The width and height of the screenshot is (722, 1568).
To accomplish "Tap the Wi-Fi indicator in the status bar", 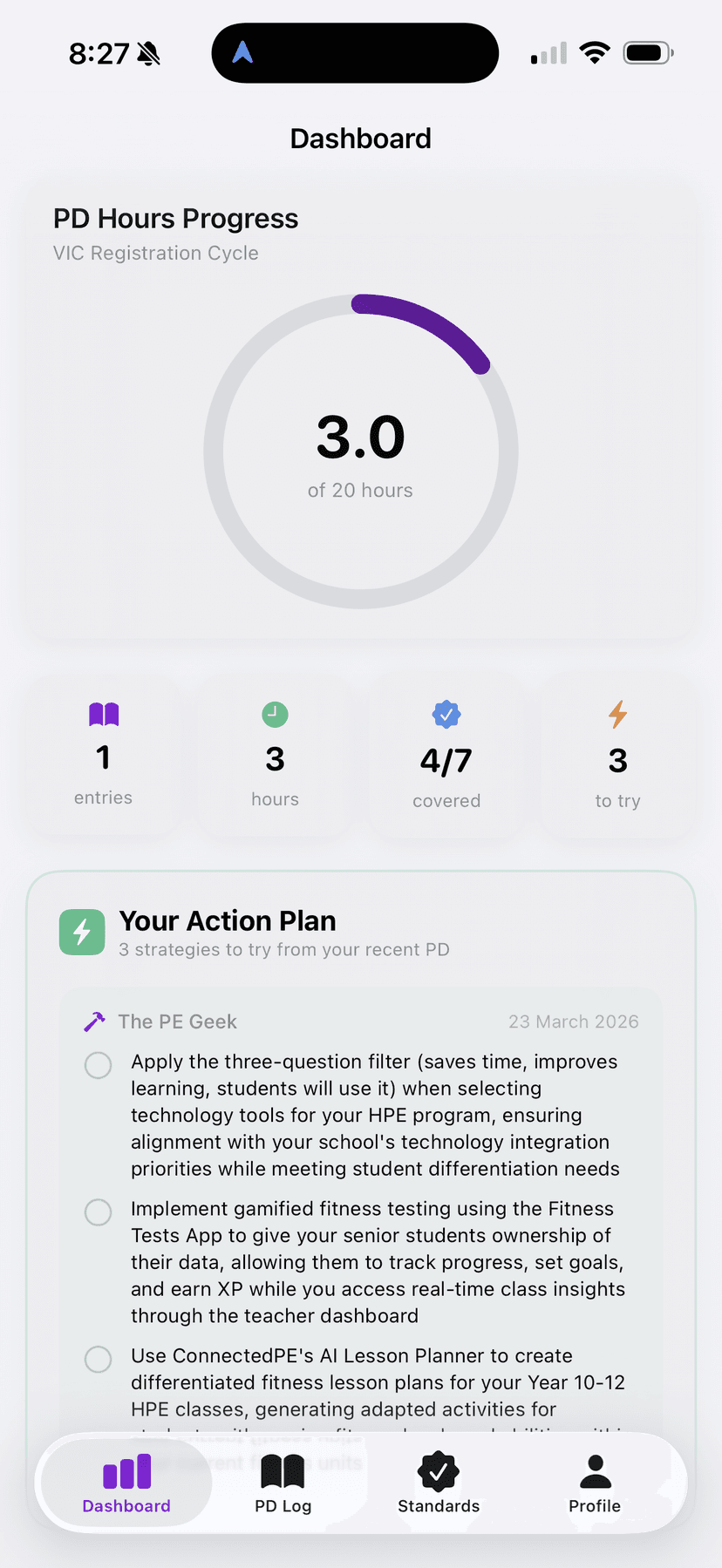I will click(x=595, y=52).
